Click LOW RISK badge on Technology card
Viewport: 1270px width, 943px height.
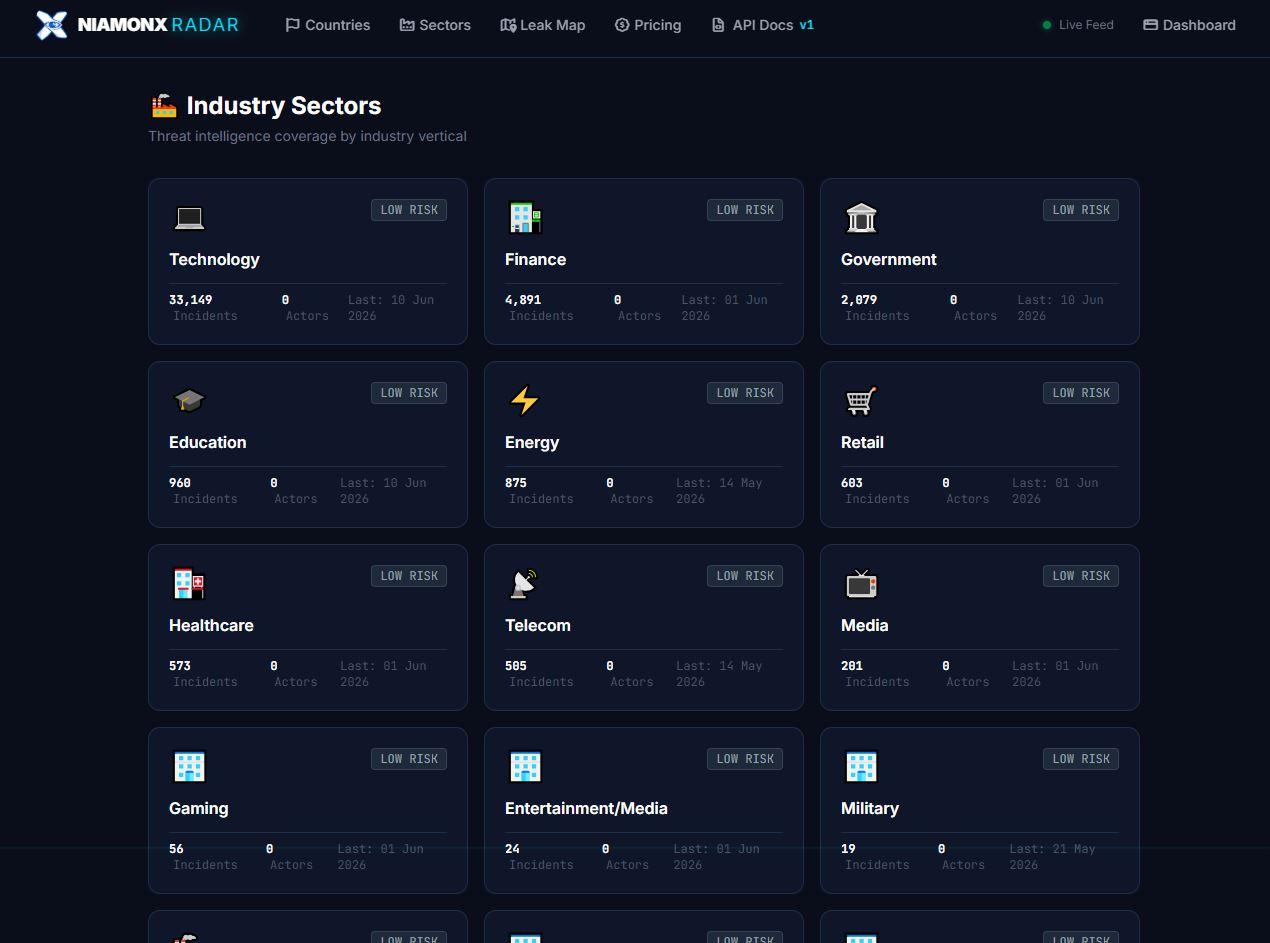tap(409, 210)
